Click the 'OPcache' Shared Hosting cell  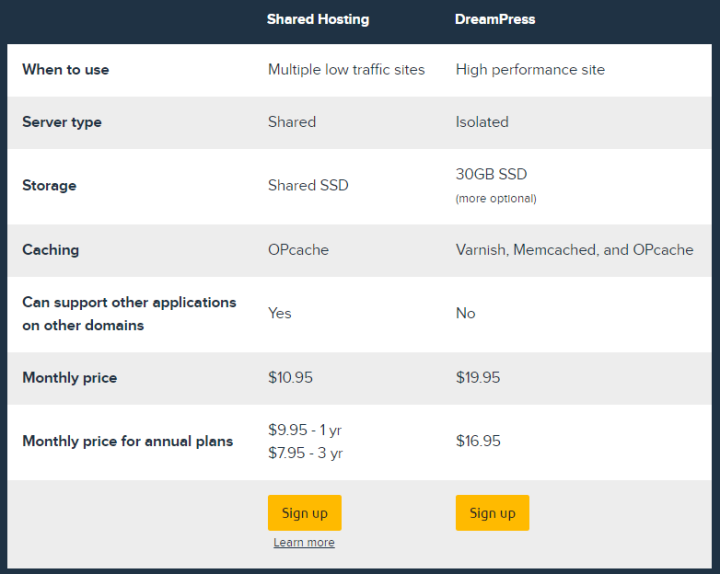(x=298, y=250)
